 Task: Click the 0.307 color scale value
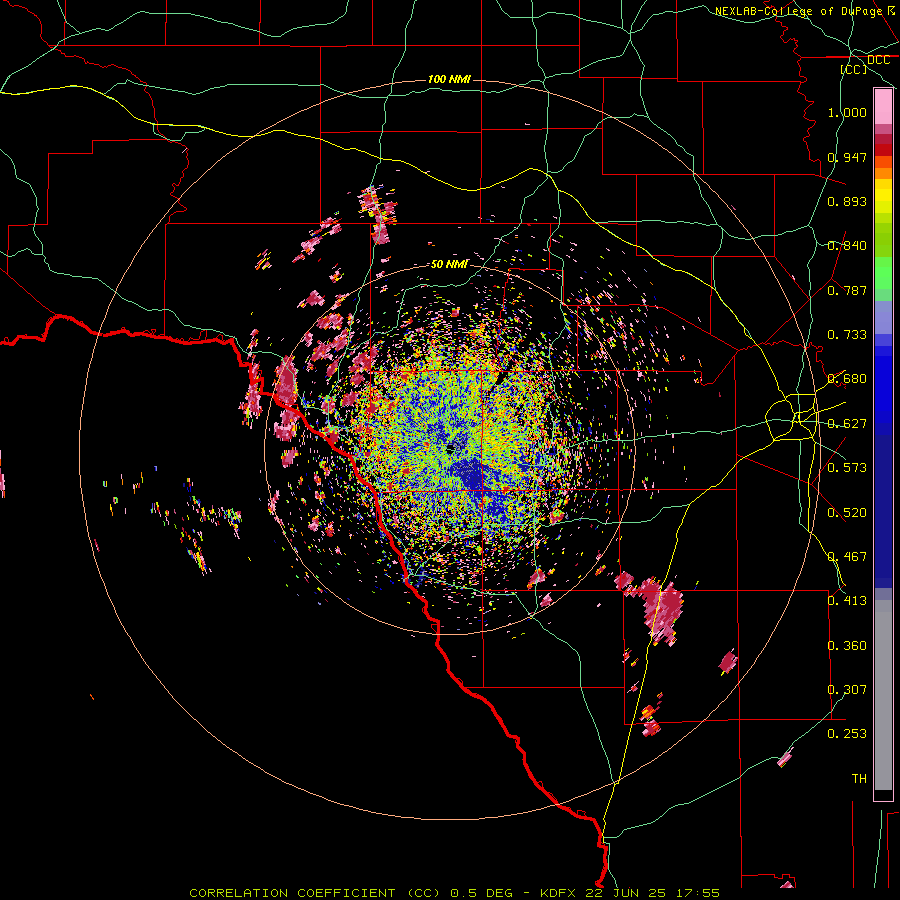pos(847,690)
